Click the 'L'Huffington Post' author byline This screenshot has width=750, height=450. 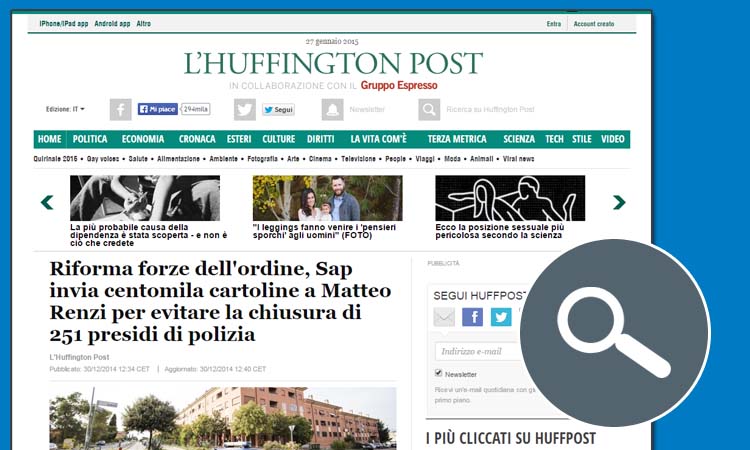pyautogui.click(x=79, y=357)
